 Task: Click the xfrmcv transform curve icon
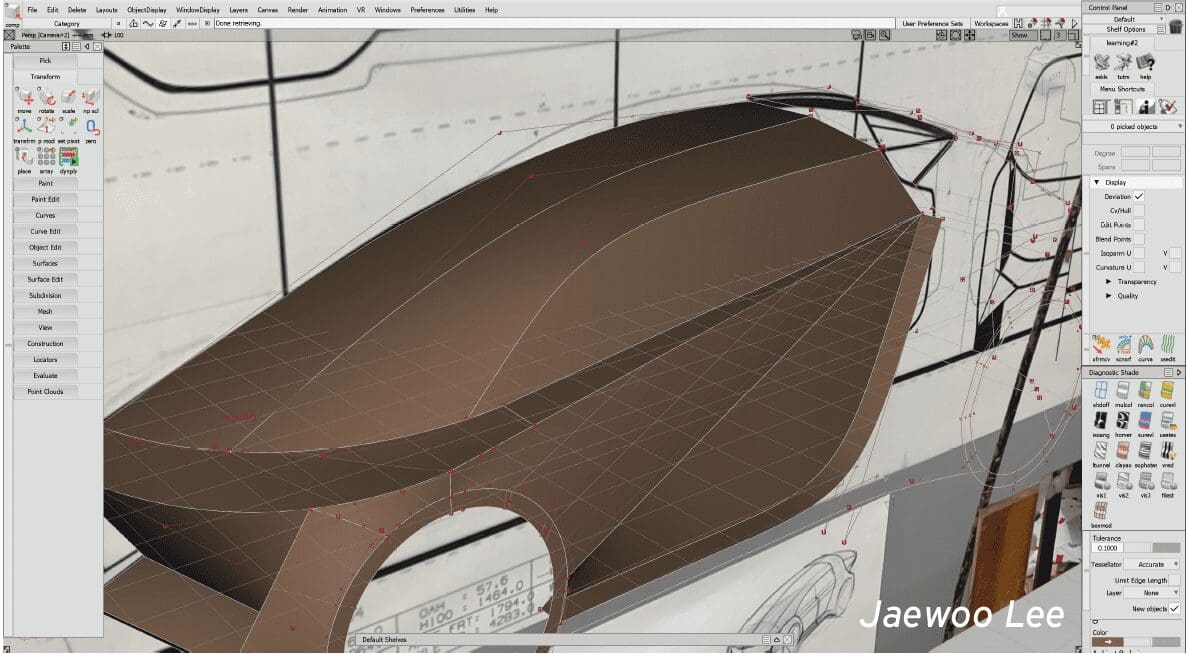point(1101,345)
